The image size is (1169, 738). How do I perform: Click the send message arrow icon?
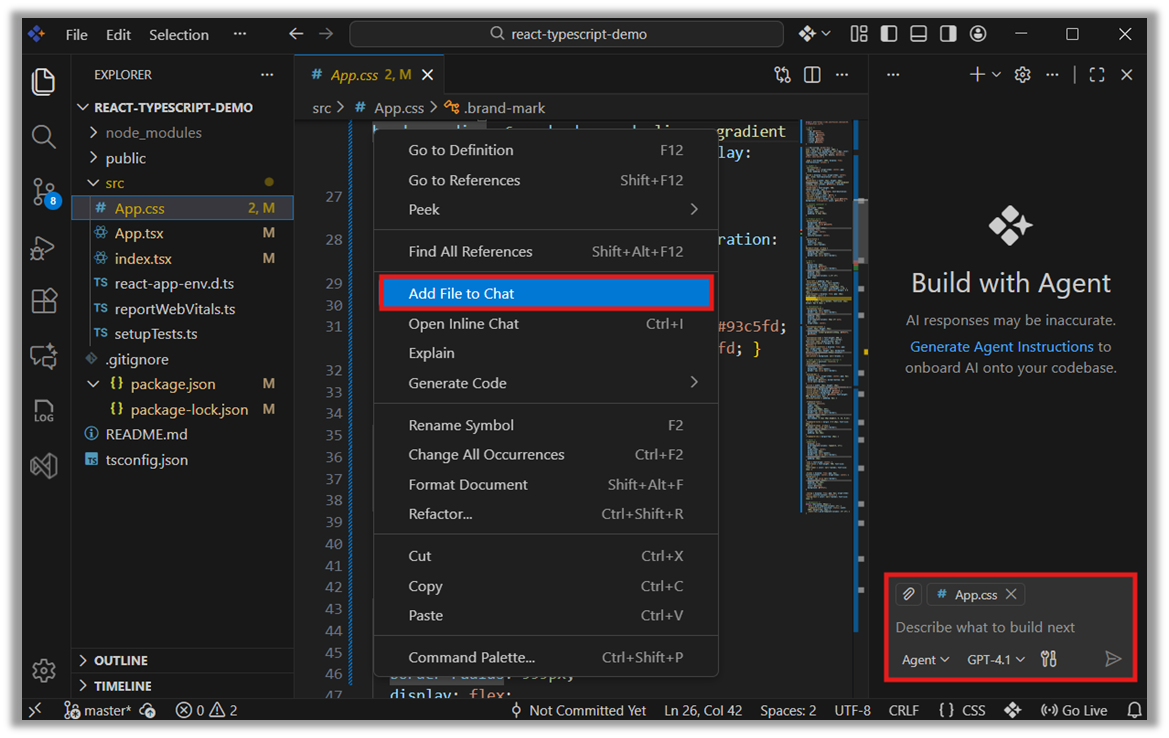coord(1113,659)
